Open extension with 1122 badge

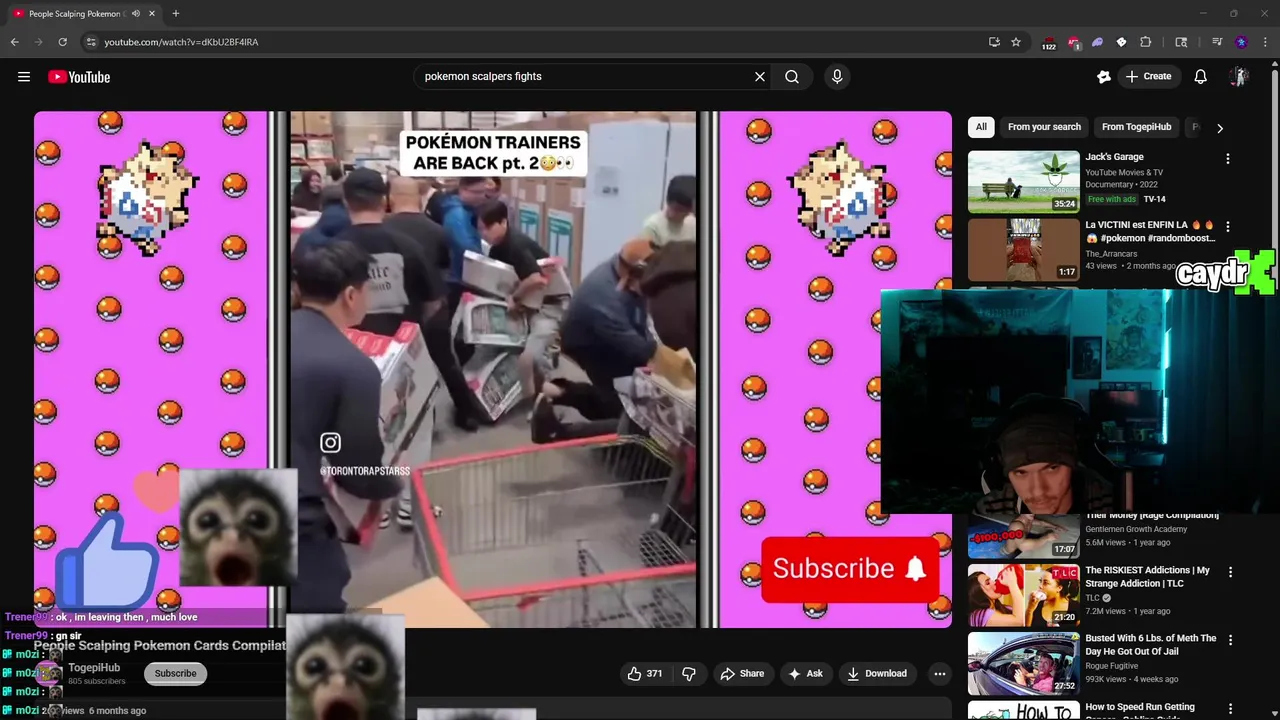[x=1048, y=43]
